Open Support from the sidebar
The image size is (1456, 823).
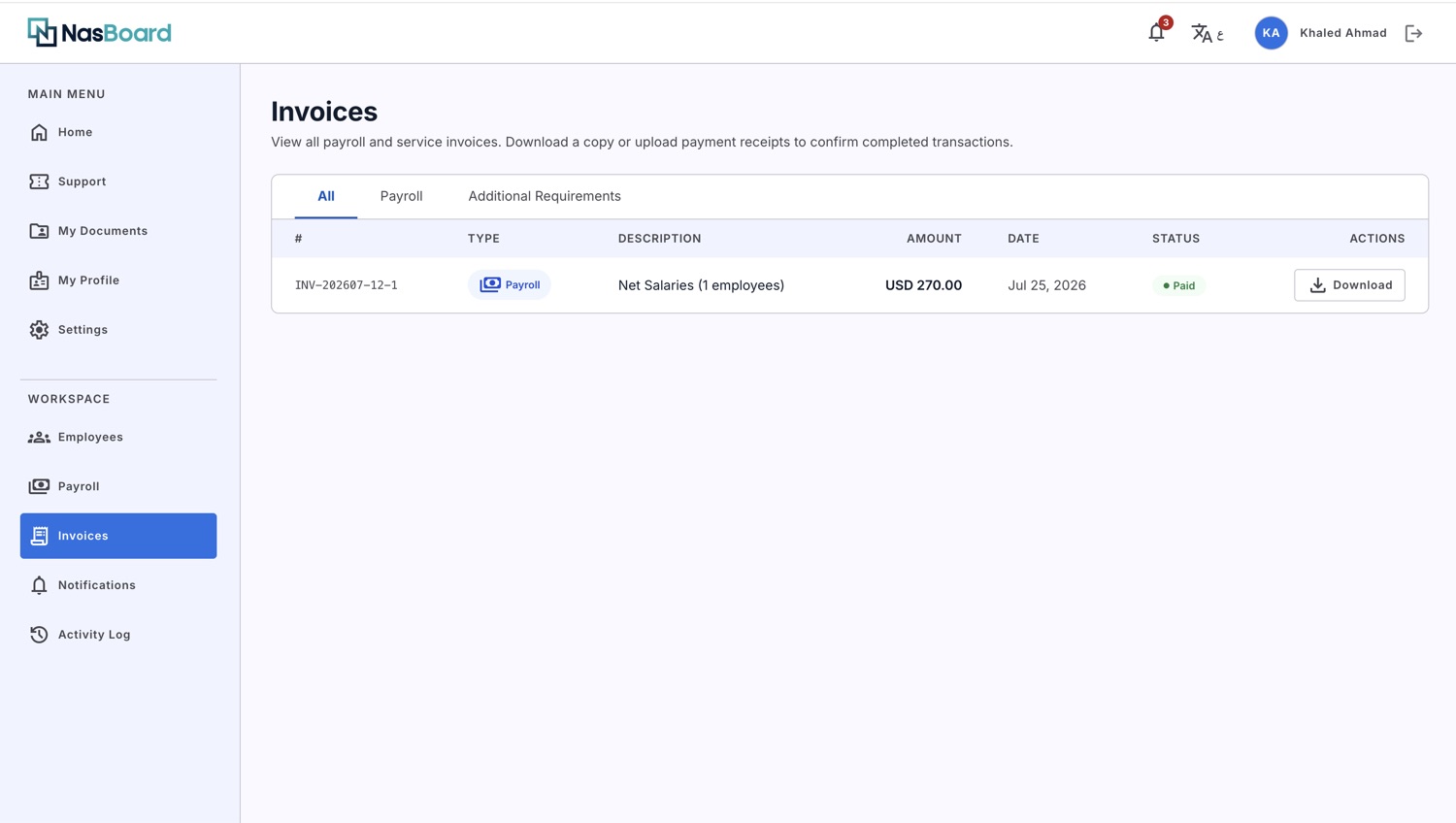tap(118, 181)
